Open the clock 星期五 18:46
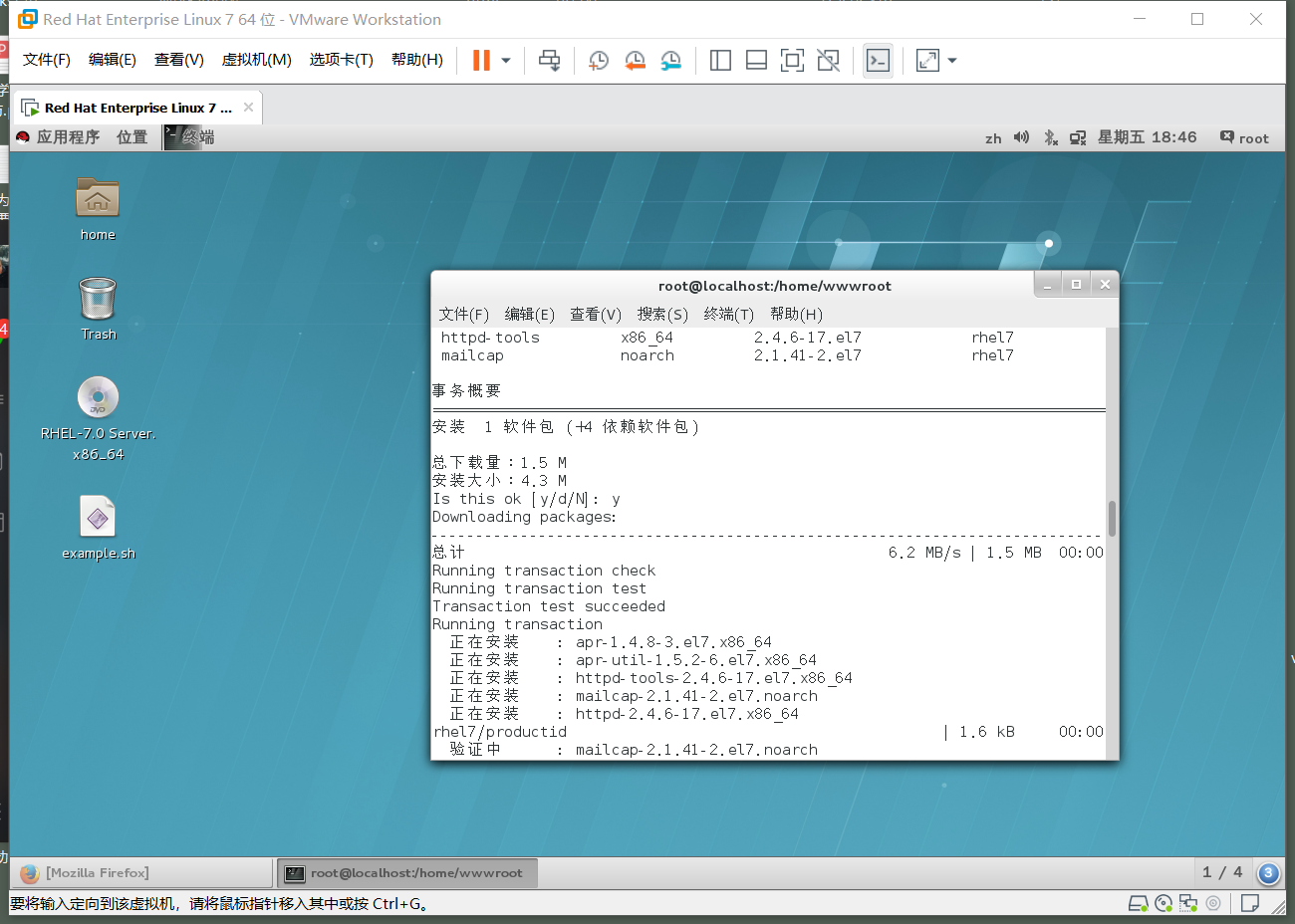 coord(1147,137)
